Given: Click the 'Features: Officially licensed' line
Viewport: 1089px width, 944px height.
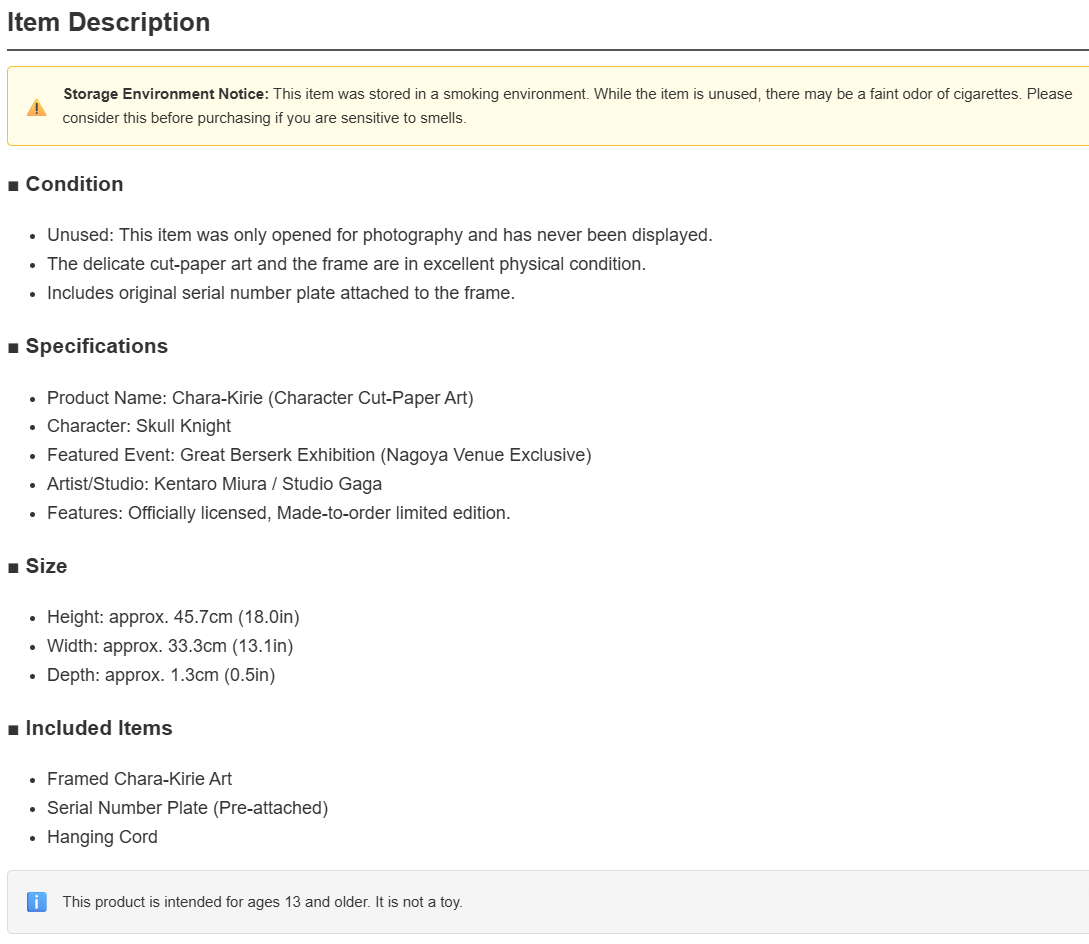Looking at the screenshot, I should click(x=279, y=513).
